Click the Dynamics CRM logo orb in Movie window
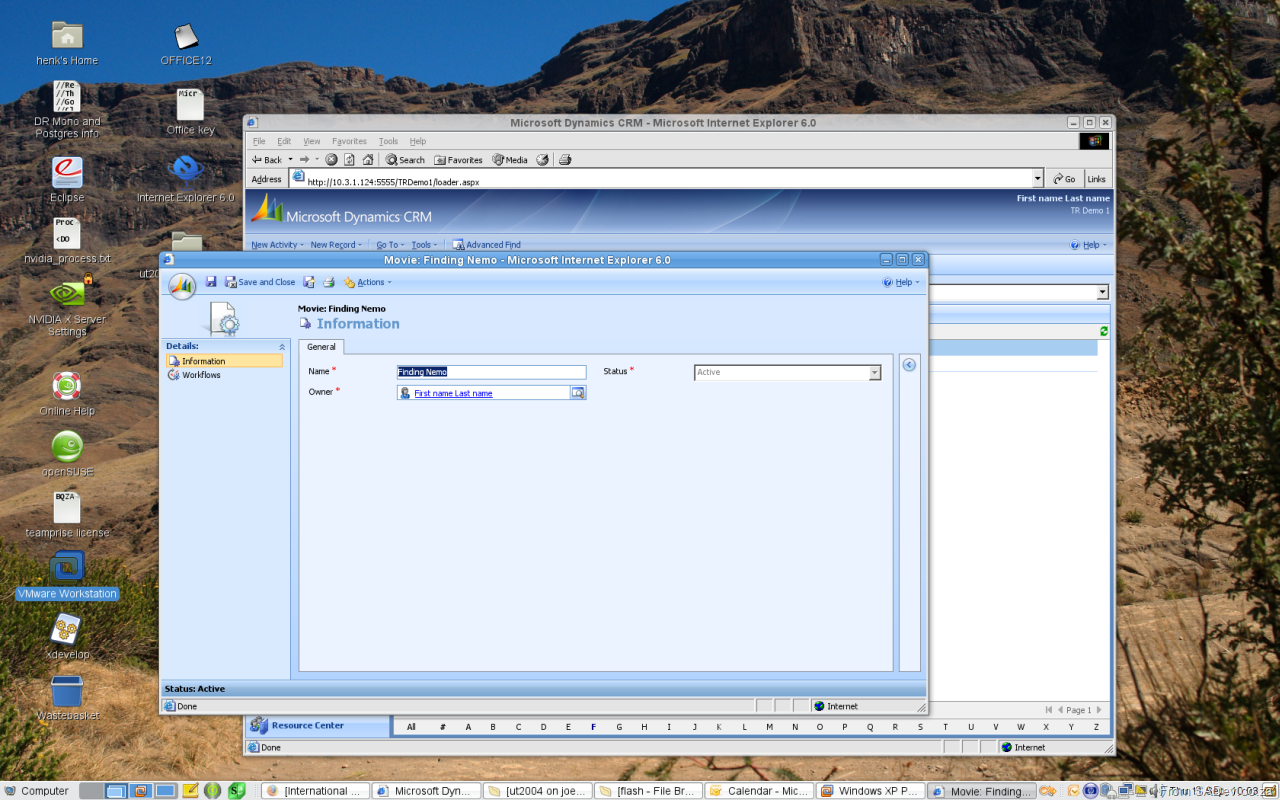 (182, 285)
